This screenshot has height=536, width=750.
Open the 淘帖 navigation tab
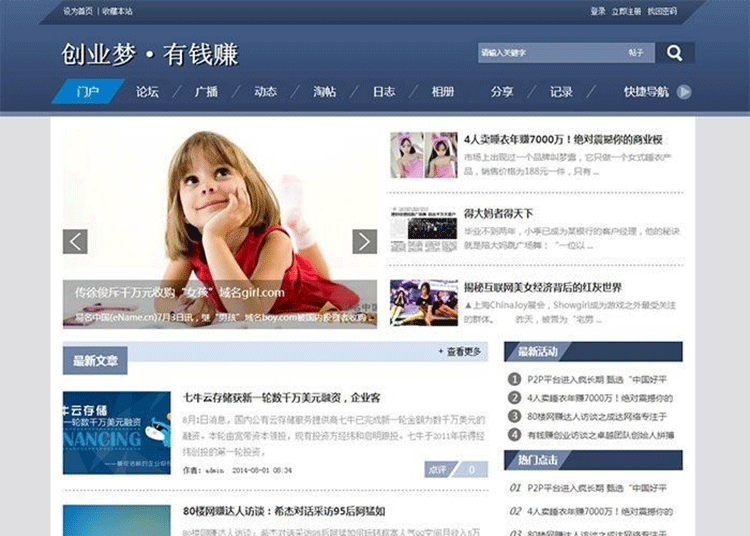(325, 92)
